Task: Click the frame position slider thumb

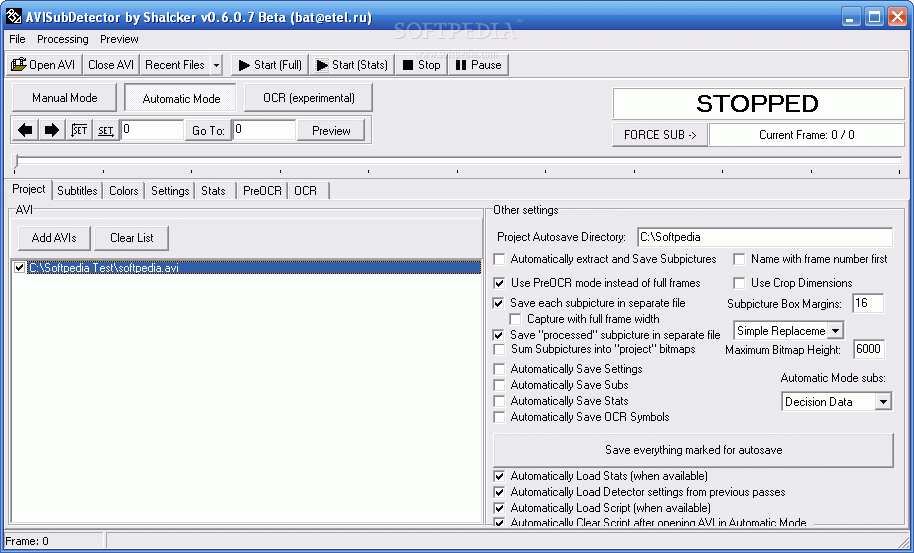Action: [x=16, y=161]
